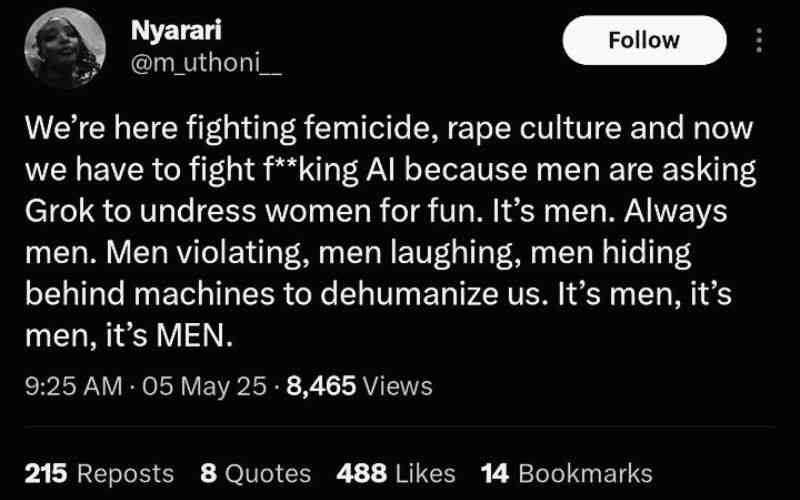Click the 14 Bookmarks count
800x500 pixels.
coord(566,473)
